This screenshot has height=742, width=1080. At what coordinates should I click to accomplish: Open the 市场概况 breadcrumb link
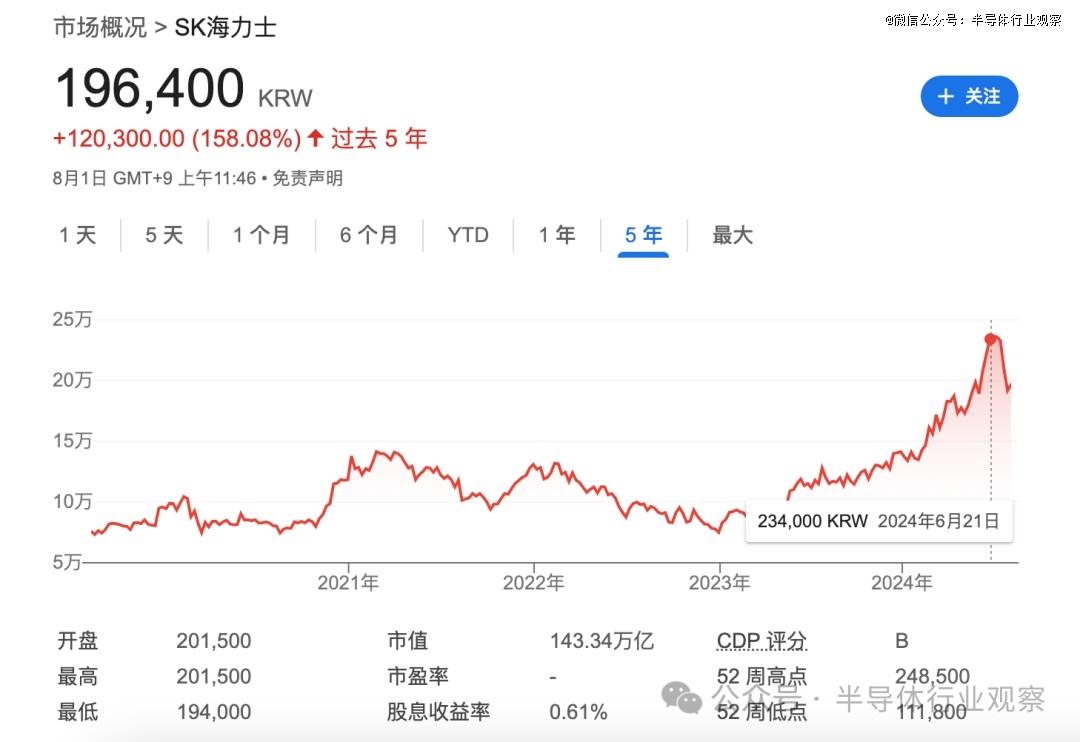point(101,28)
